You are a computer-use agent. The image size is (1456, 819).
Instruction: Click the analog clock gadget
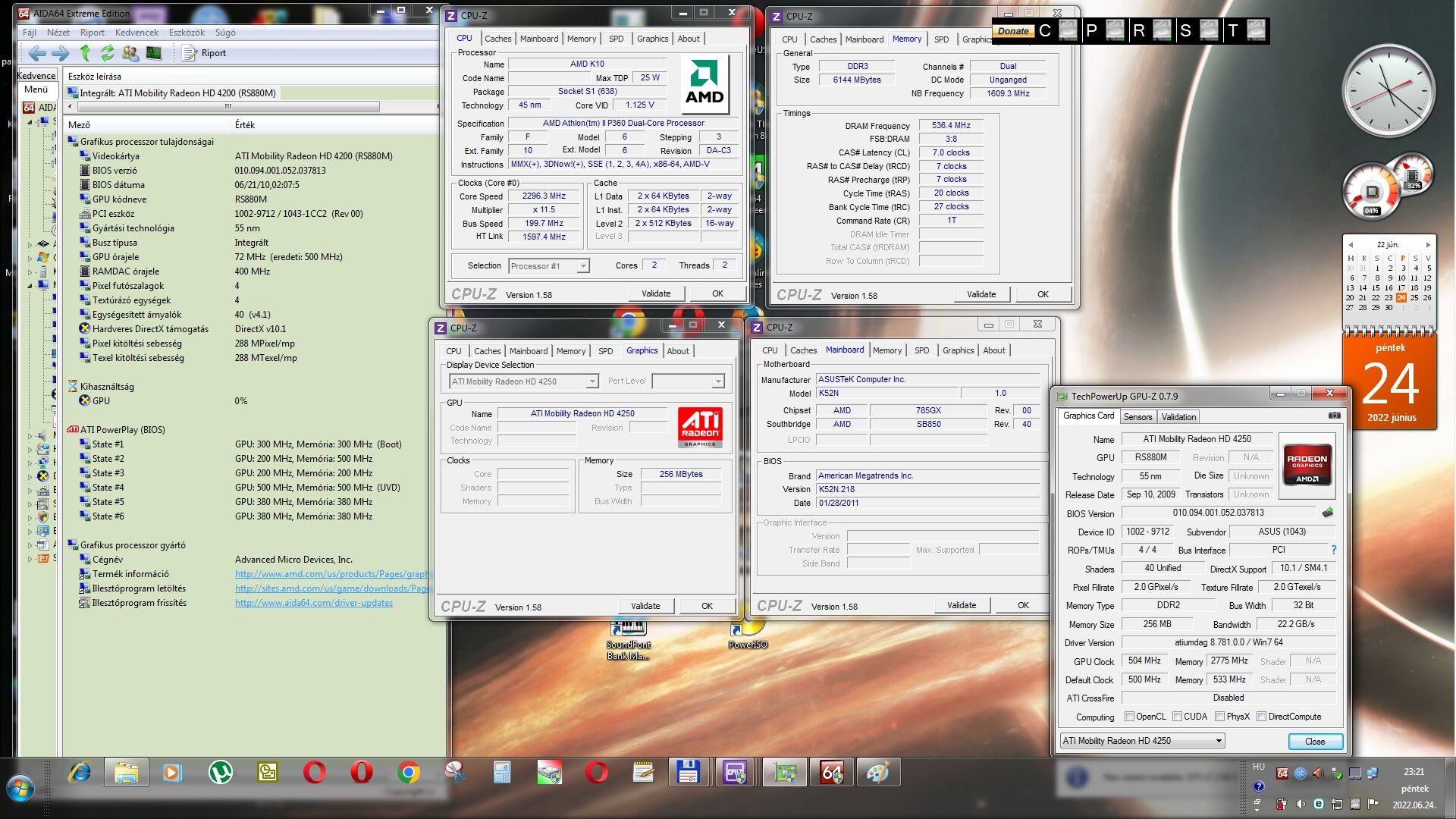(x=1388, y=92)
